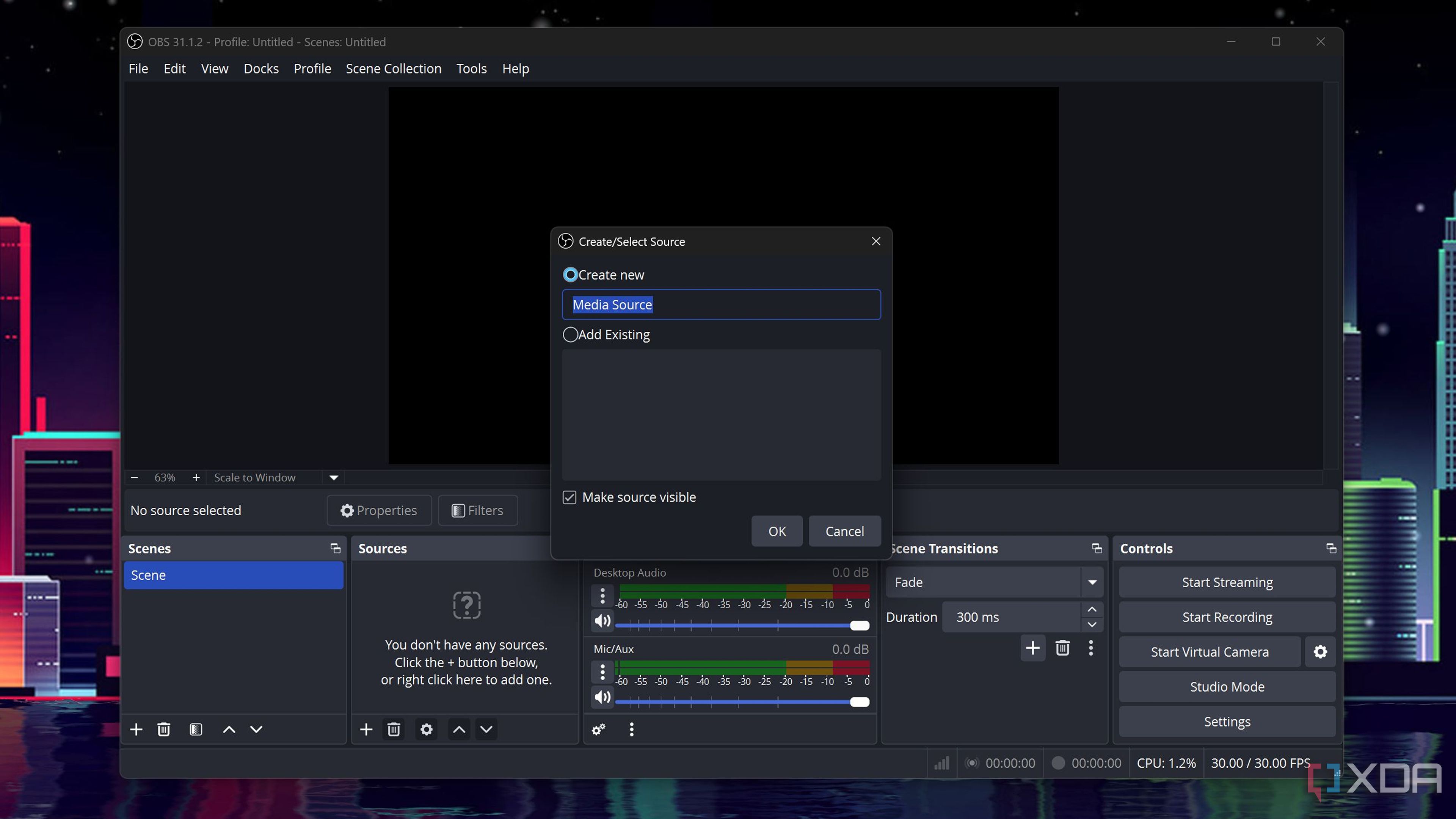This screenshot has height=819, width=1456.
Task: Move scene down with arrow icon
Action: 257,729
